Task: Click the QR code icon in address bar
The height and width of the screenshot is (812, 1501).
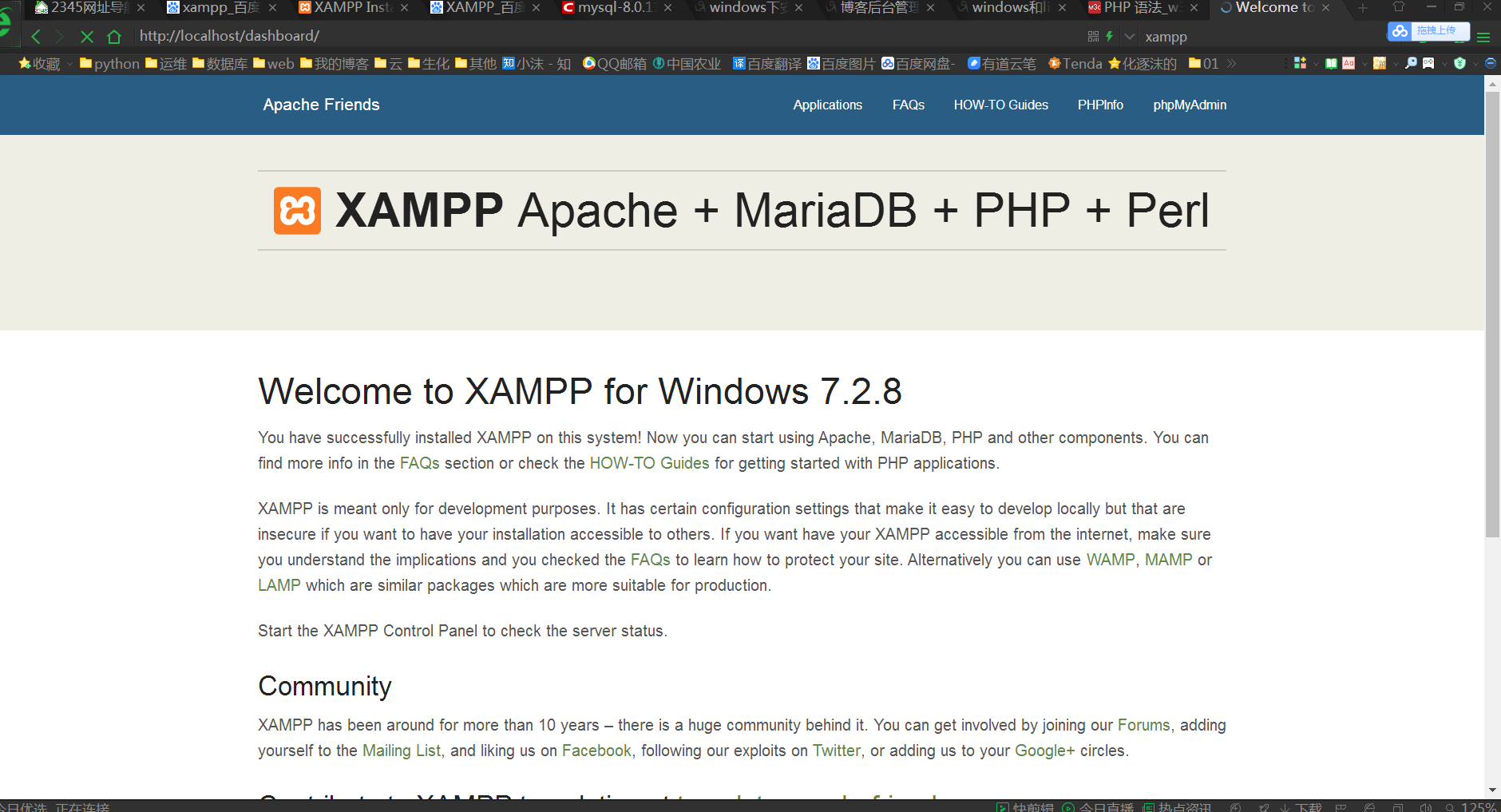Action: [x=1093, y=37]
